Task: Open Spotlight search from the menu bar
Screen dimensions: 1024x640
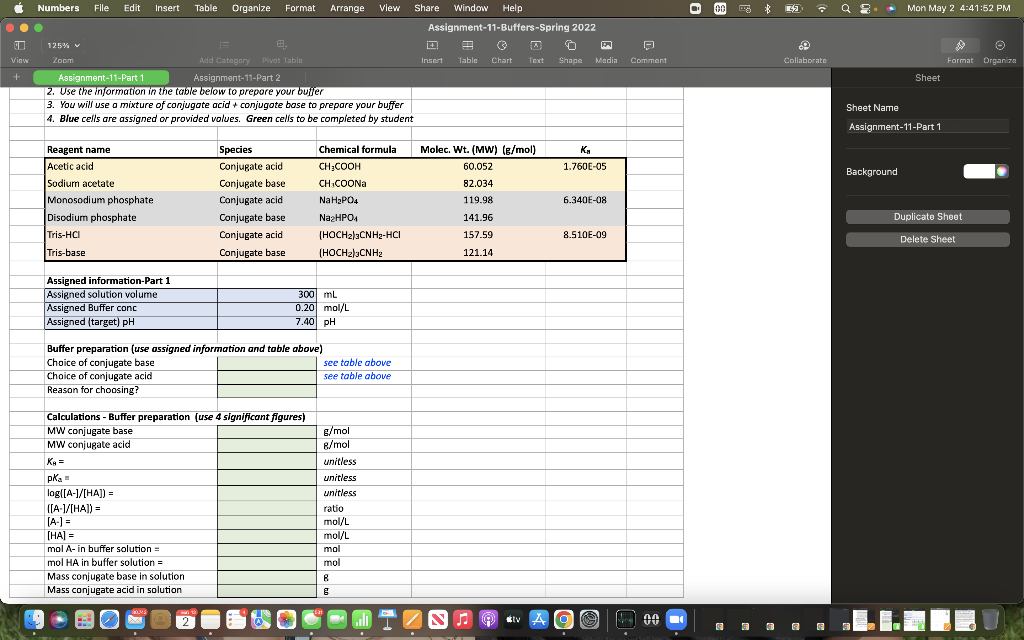Action: [843, 8]
